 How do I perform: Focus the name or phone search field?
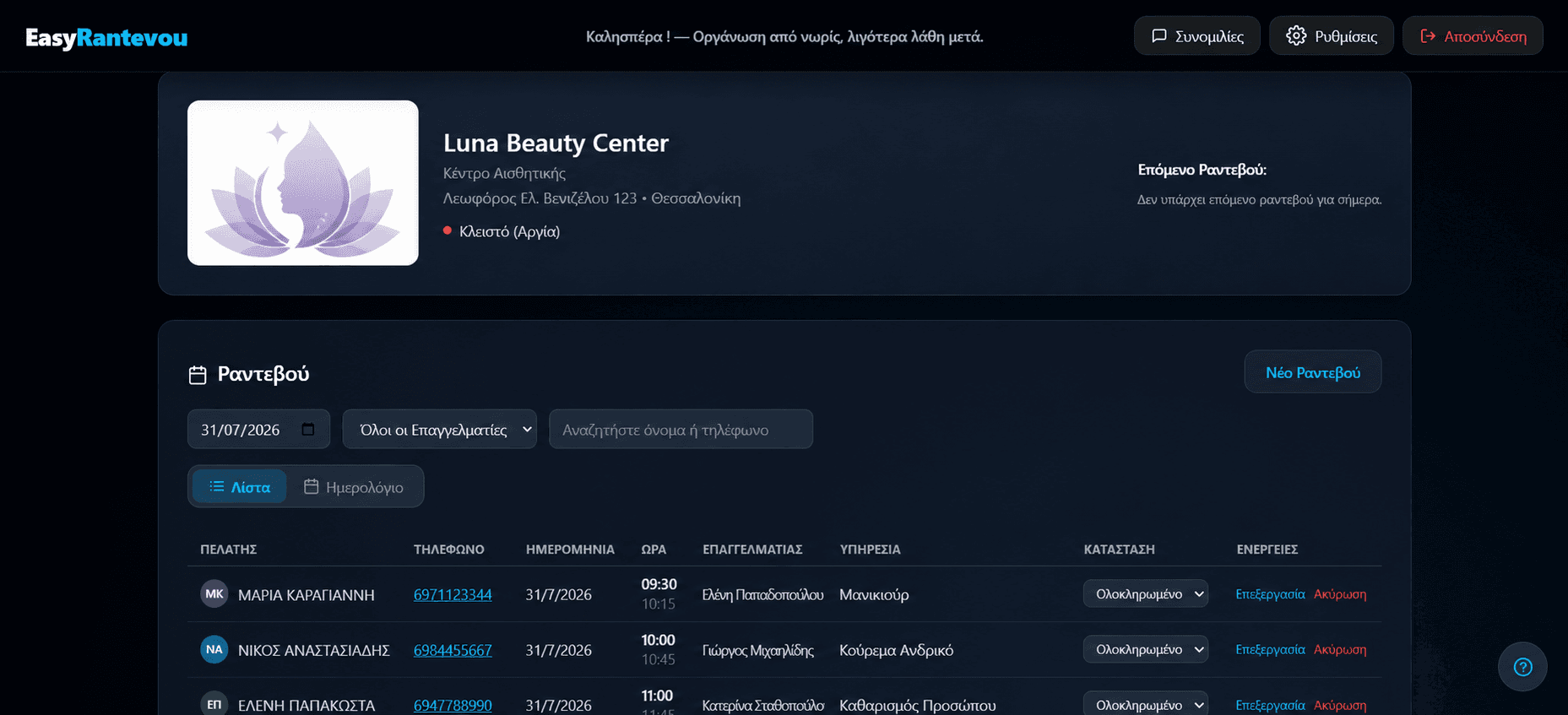point(681,429)
